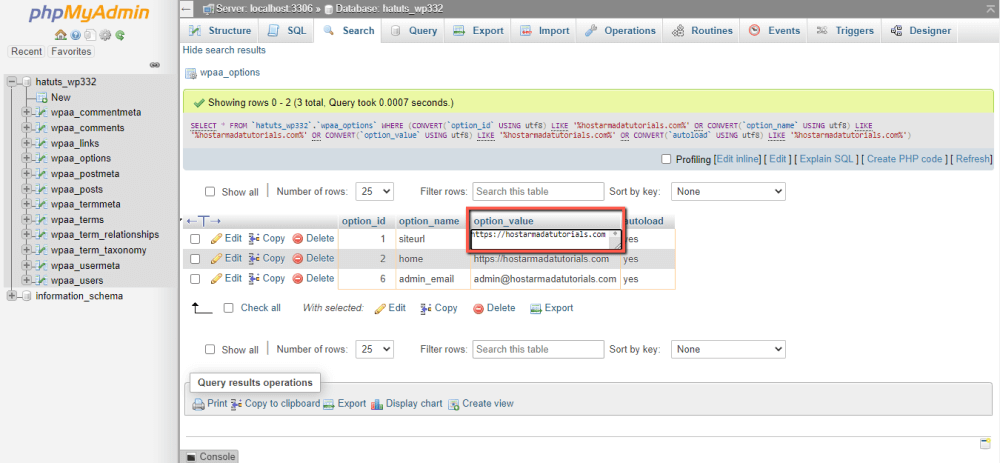Click the Copy icon for admin_email row
1000x463 pixels.
tap(254, 279)
